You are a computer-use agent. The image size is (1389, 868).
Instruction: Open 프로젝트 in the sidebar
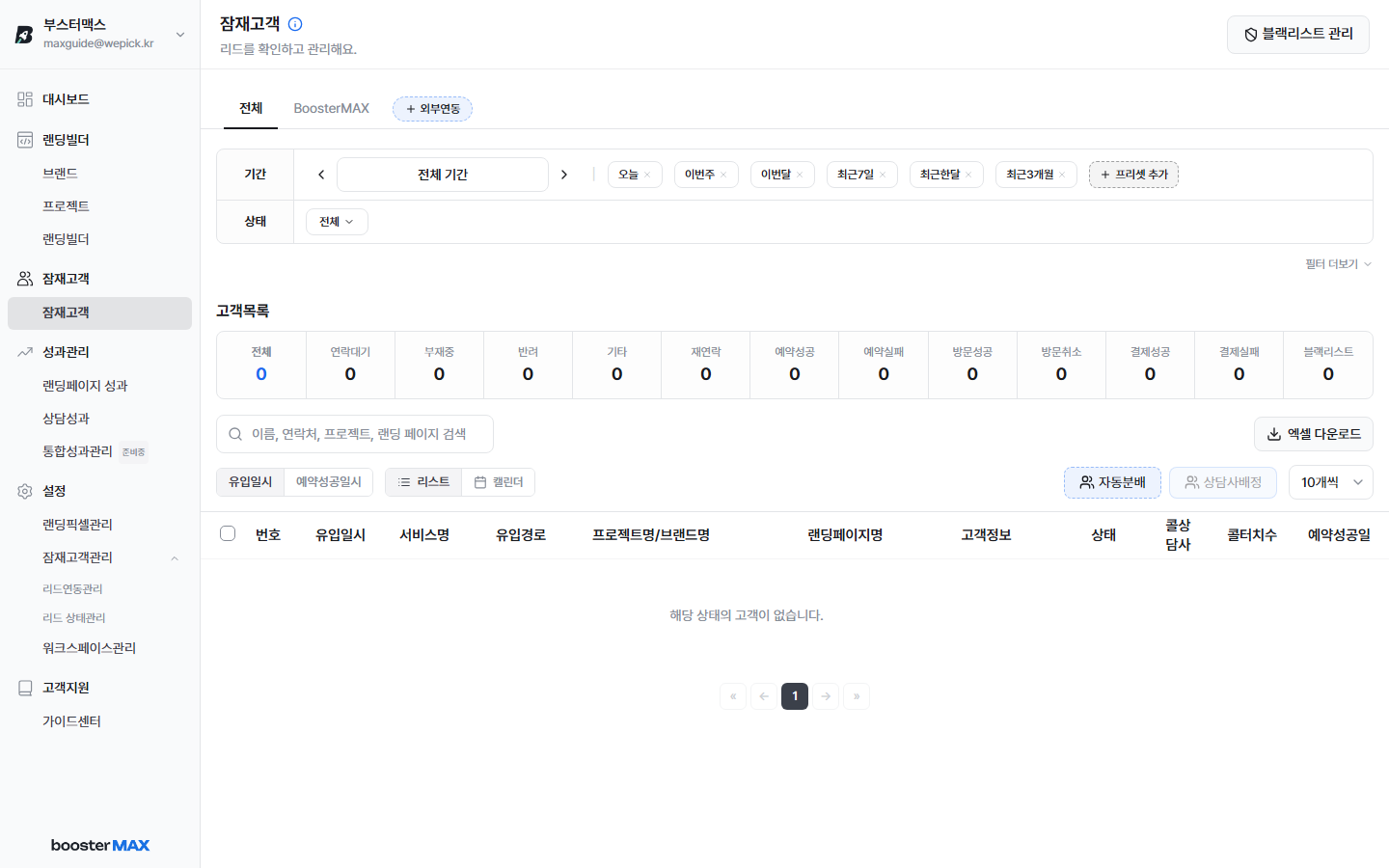pos(66,206)
